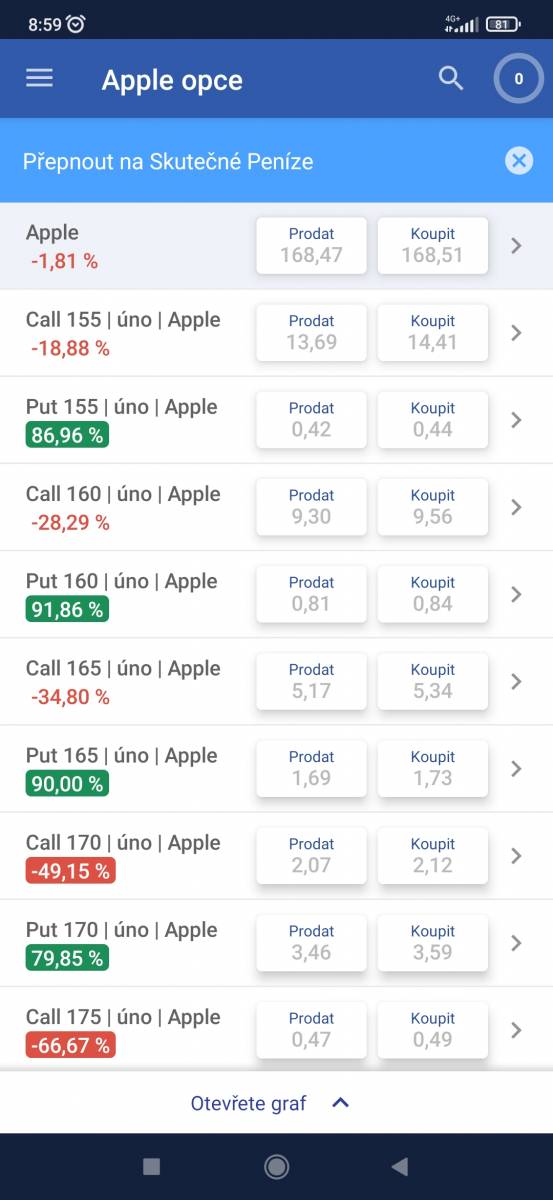Image resolution: width=553 pixels, height=1200 pixels.
Task: Tap Prodat 5,17 on Call 165
Action: pyautogui.click(x=311, y=681)
